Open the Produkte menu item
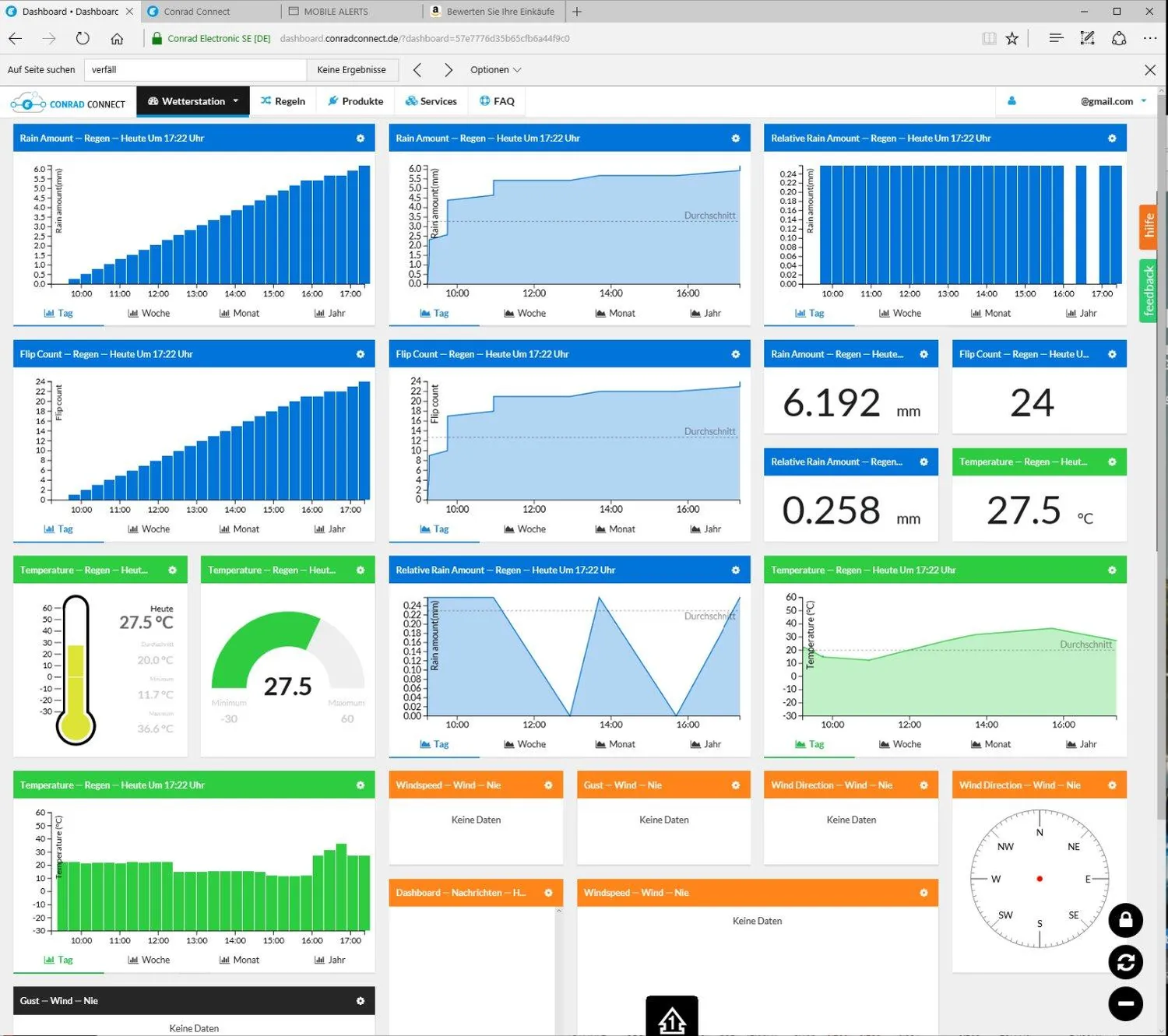Screen dimensions: 1168x1036 356,101
